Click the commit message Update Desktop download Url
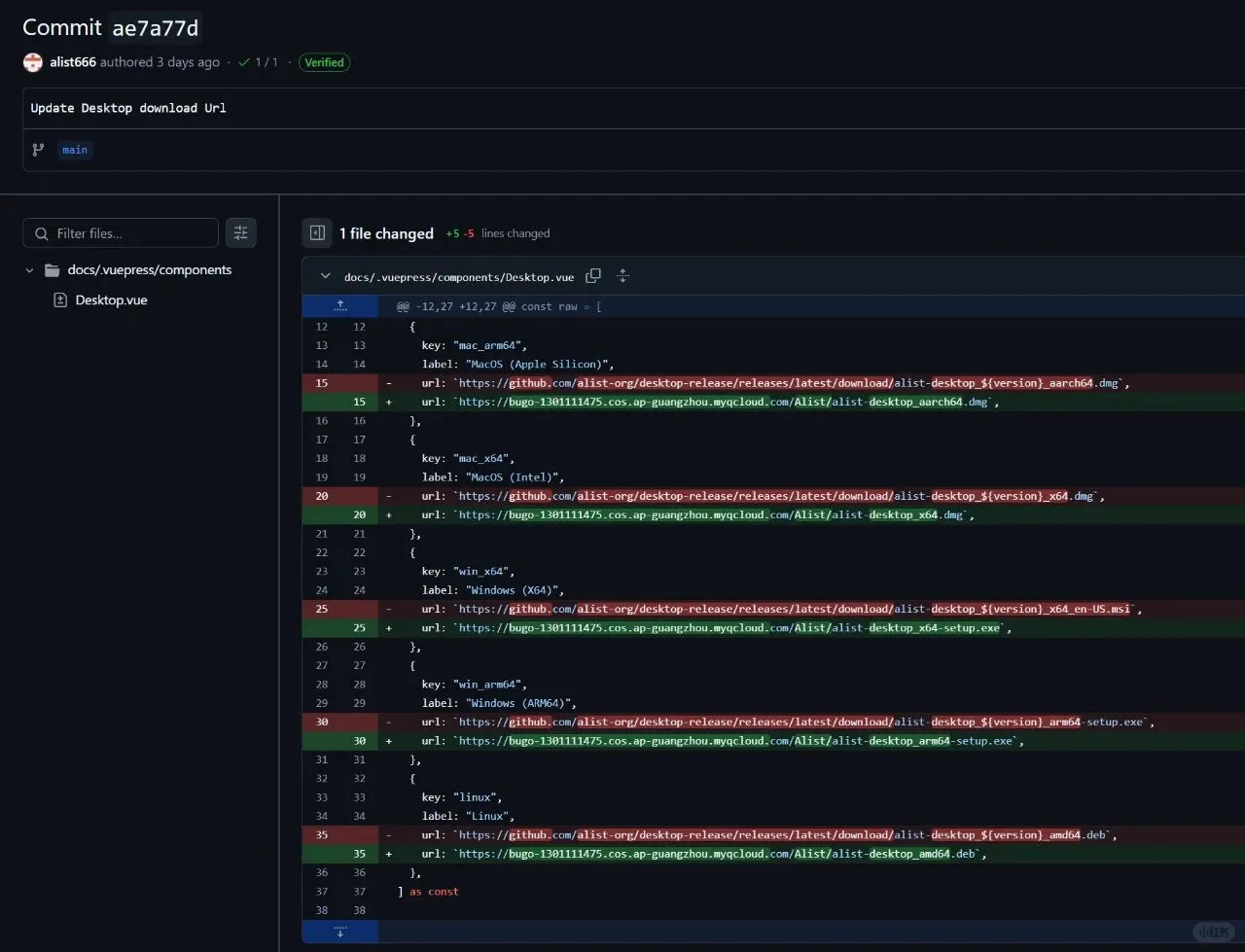 tap(128, 108)
